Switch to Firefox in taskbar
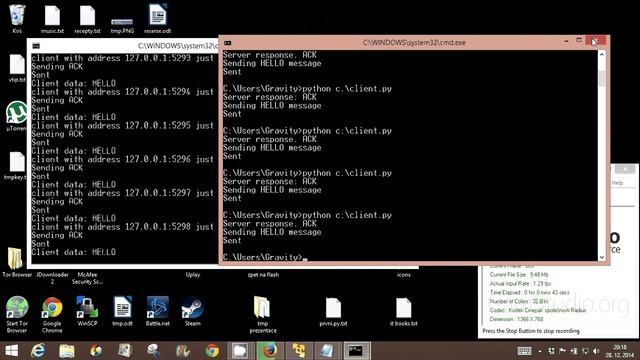This screenshot has width=640, height=360. point(269,351)
